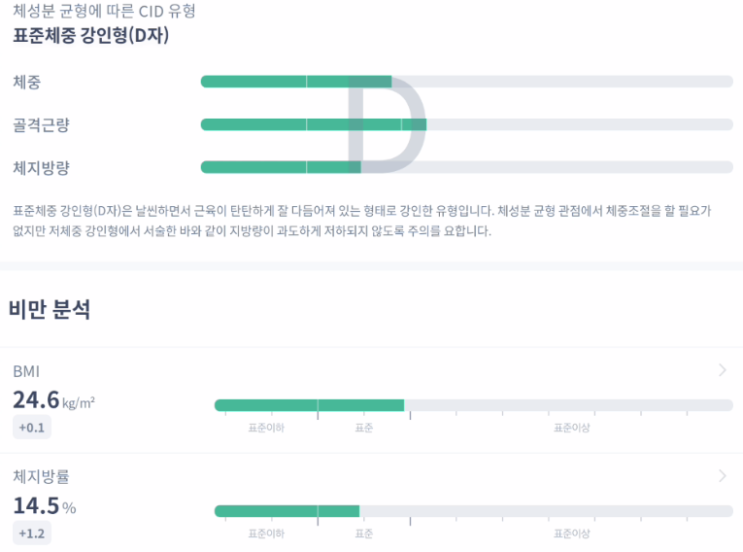Click the 14.5 % body fat value

45,506
